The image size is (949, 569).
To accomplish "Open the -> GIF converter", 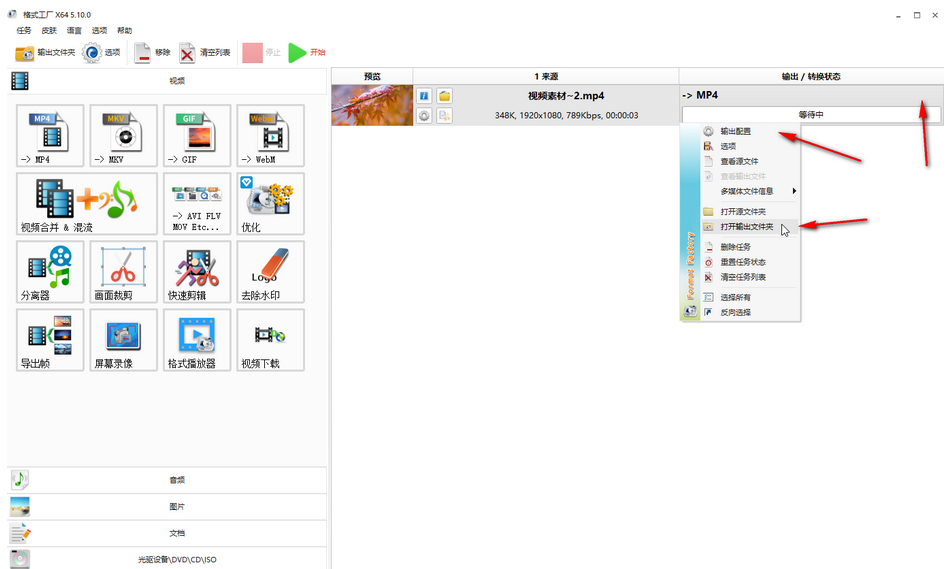I will (x=197, y=136).
